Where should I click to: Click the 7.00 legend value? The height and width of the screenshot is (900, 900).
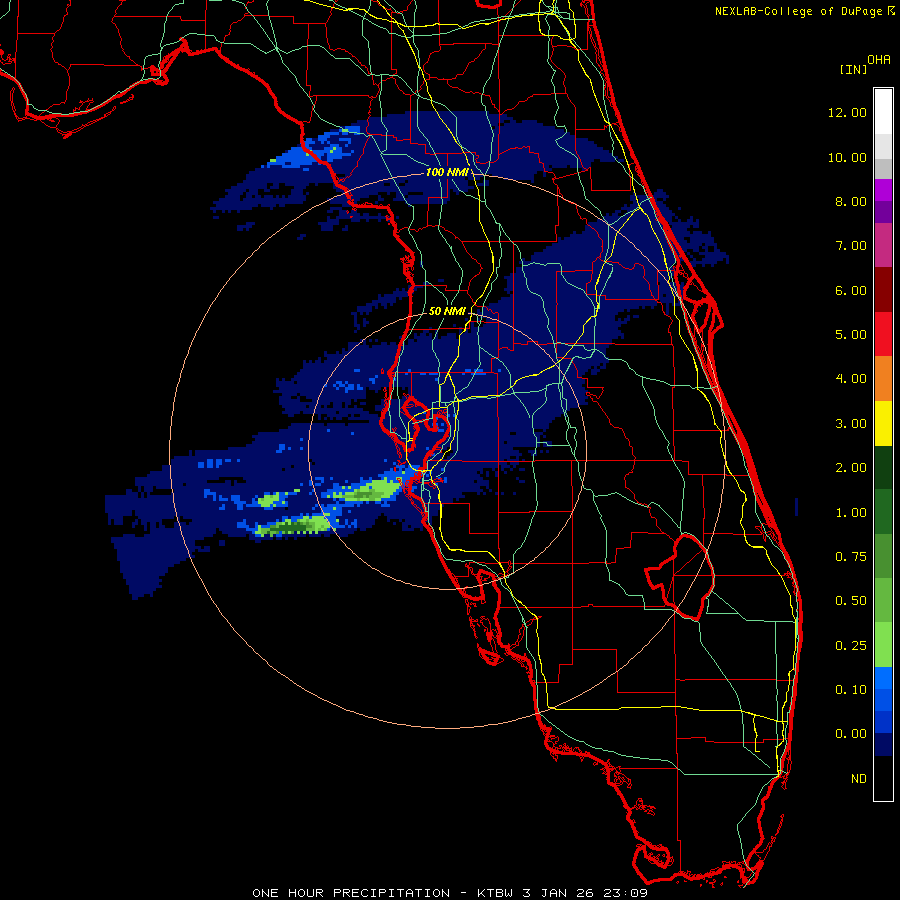click(x=851, y=246)
